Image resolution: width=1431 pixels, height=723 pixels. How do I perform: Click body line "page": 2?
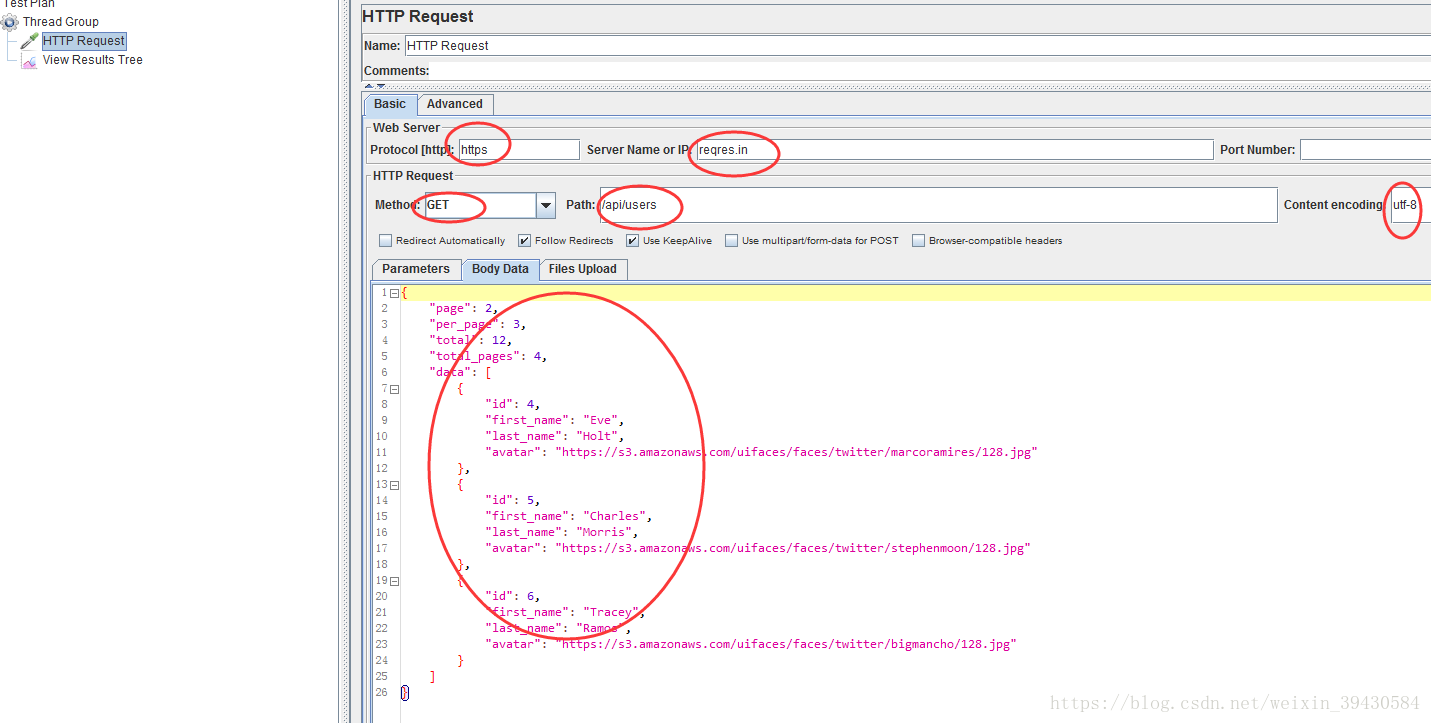tap(463, 309)
